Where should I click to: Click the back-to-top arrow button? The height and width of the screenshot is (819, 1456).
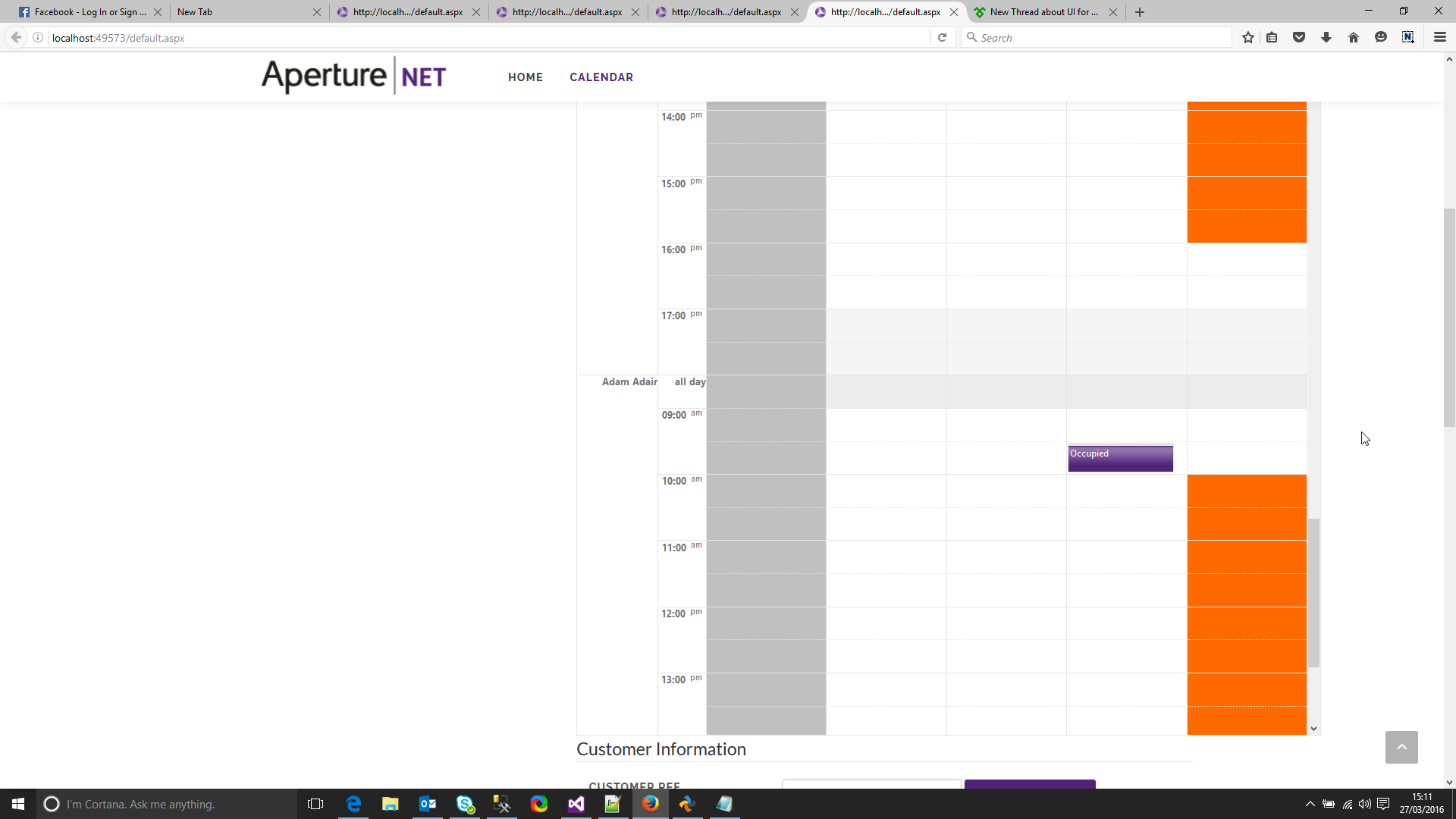tap(1401, 747)
